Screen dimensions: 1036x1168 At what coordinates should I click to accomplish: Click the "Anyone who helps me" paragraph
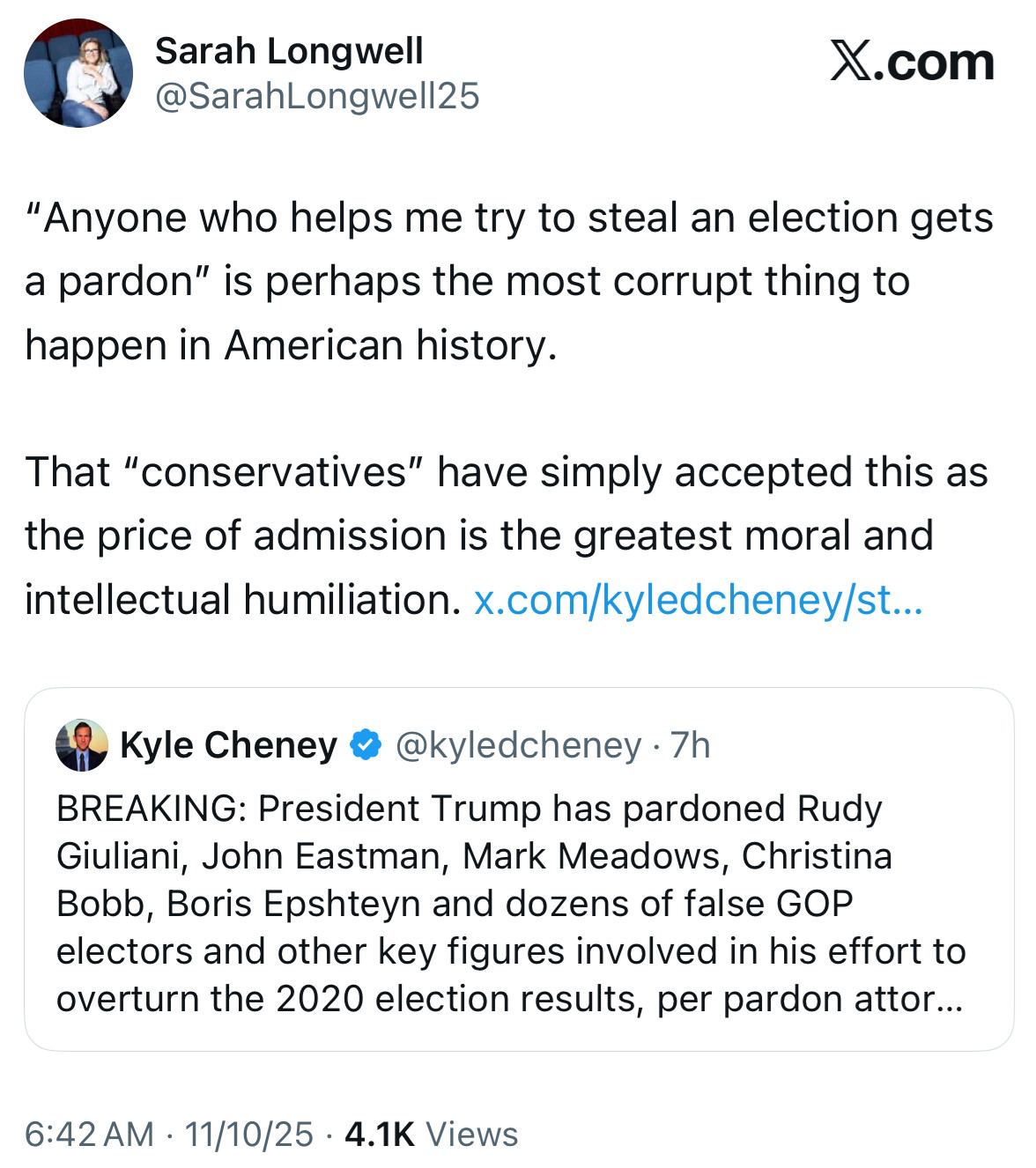(509, 281)
